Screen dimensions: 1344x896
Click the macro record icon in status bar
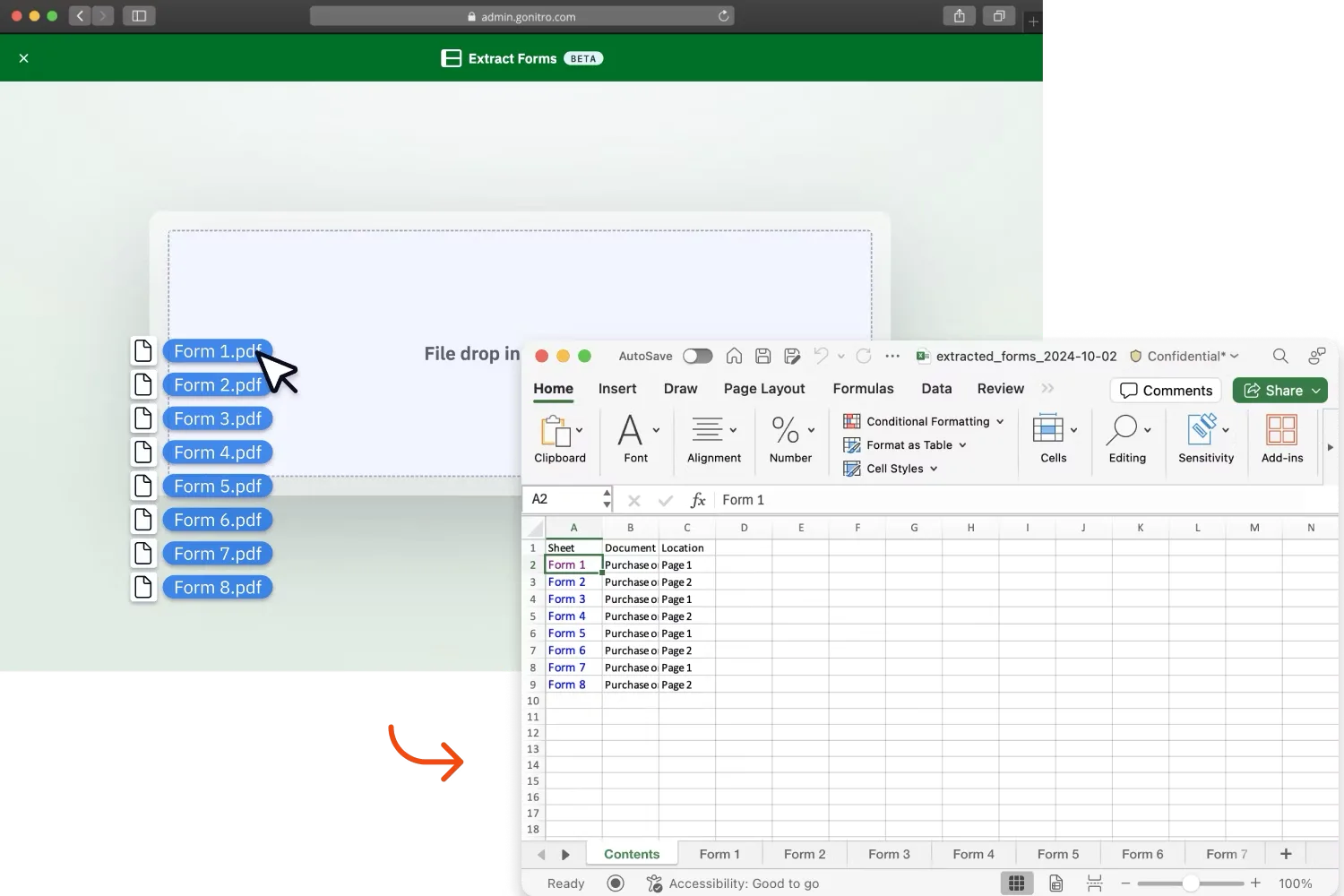tap(616, 883)
